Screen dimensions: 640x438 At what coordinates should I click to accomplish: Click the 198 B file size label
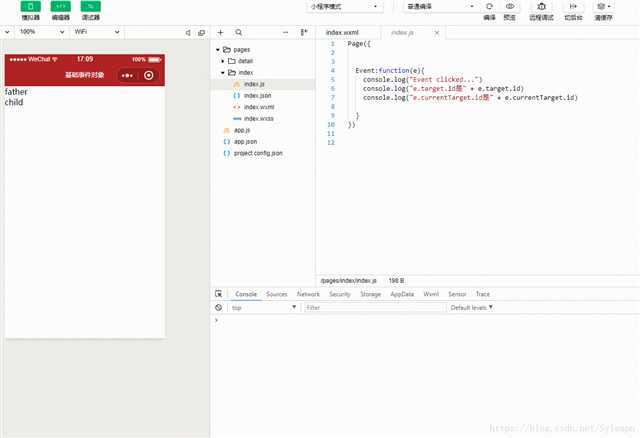pos(396,281)
